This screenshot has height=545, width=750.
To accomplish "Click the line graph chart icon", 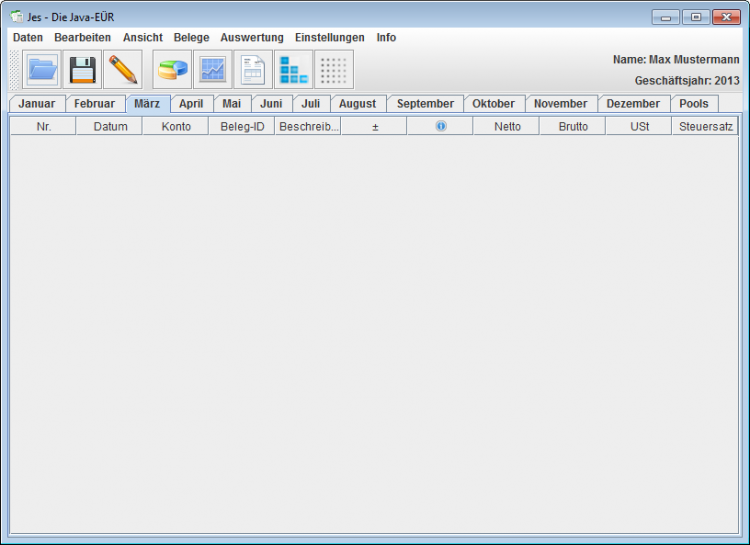I will pos(213,70).
